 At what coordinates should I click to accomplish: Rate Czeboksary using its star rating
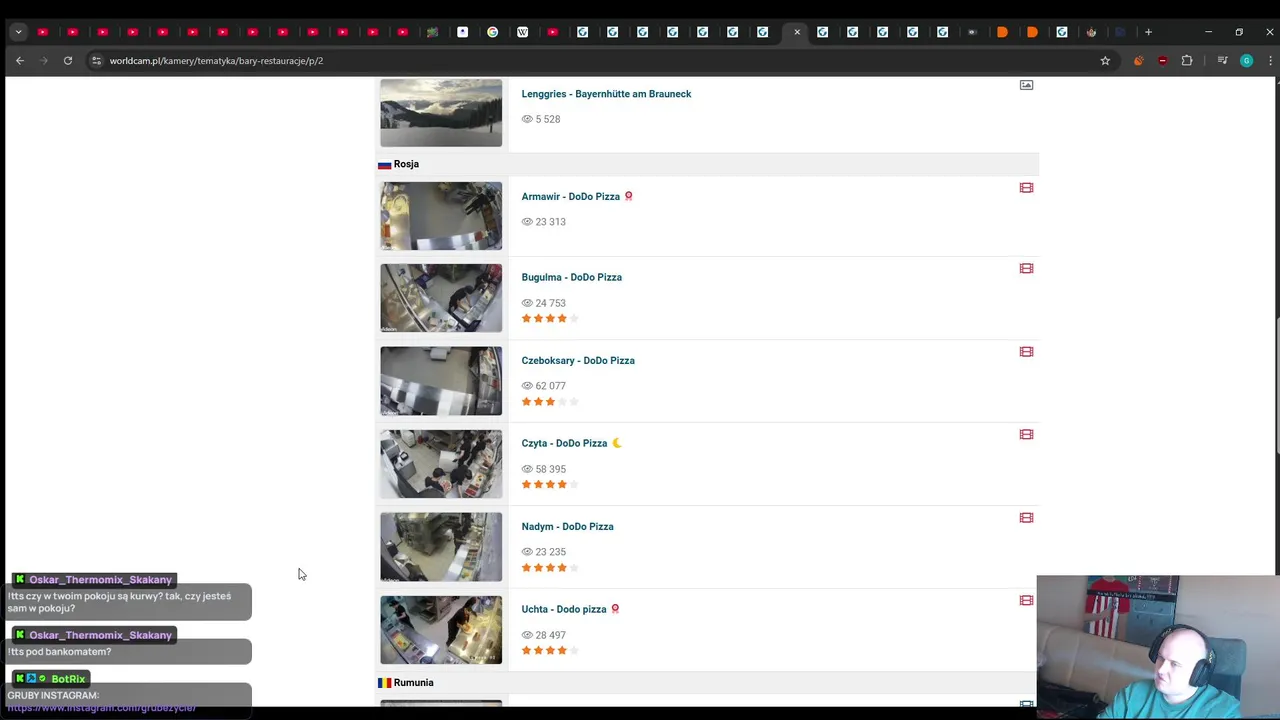[x=550, y=402]
